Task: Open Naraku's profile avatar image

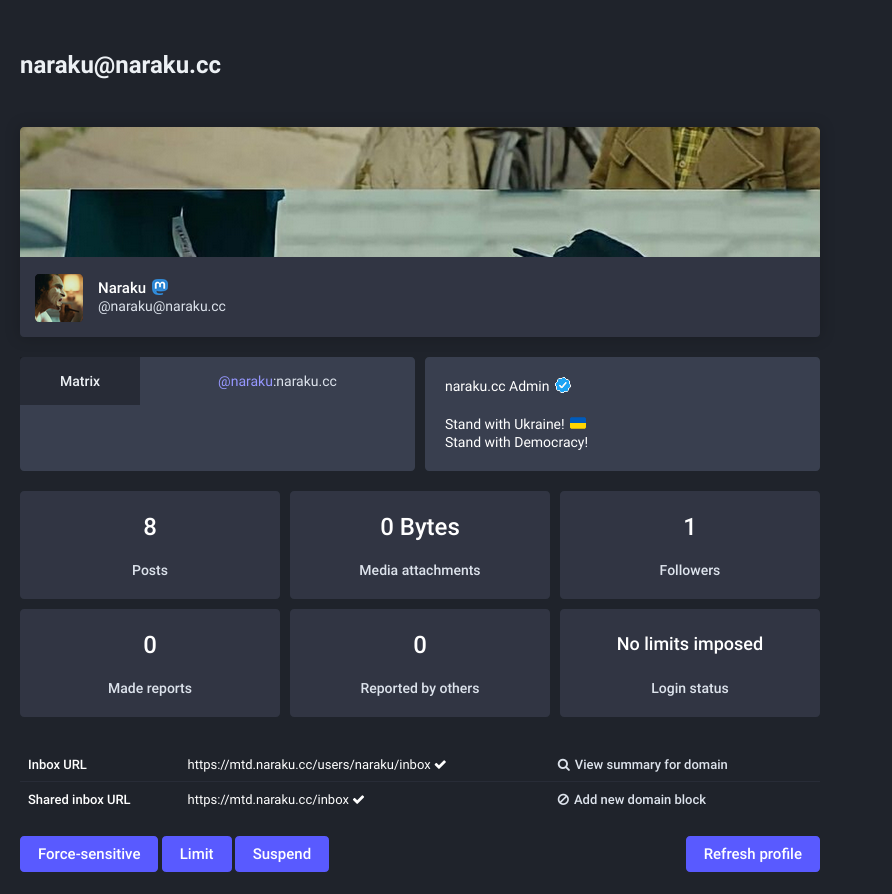Action: (x=59, y=298)
